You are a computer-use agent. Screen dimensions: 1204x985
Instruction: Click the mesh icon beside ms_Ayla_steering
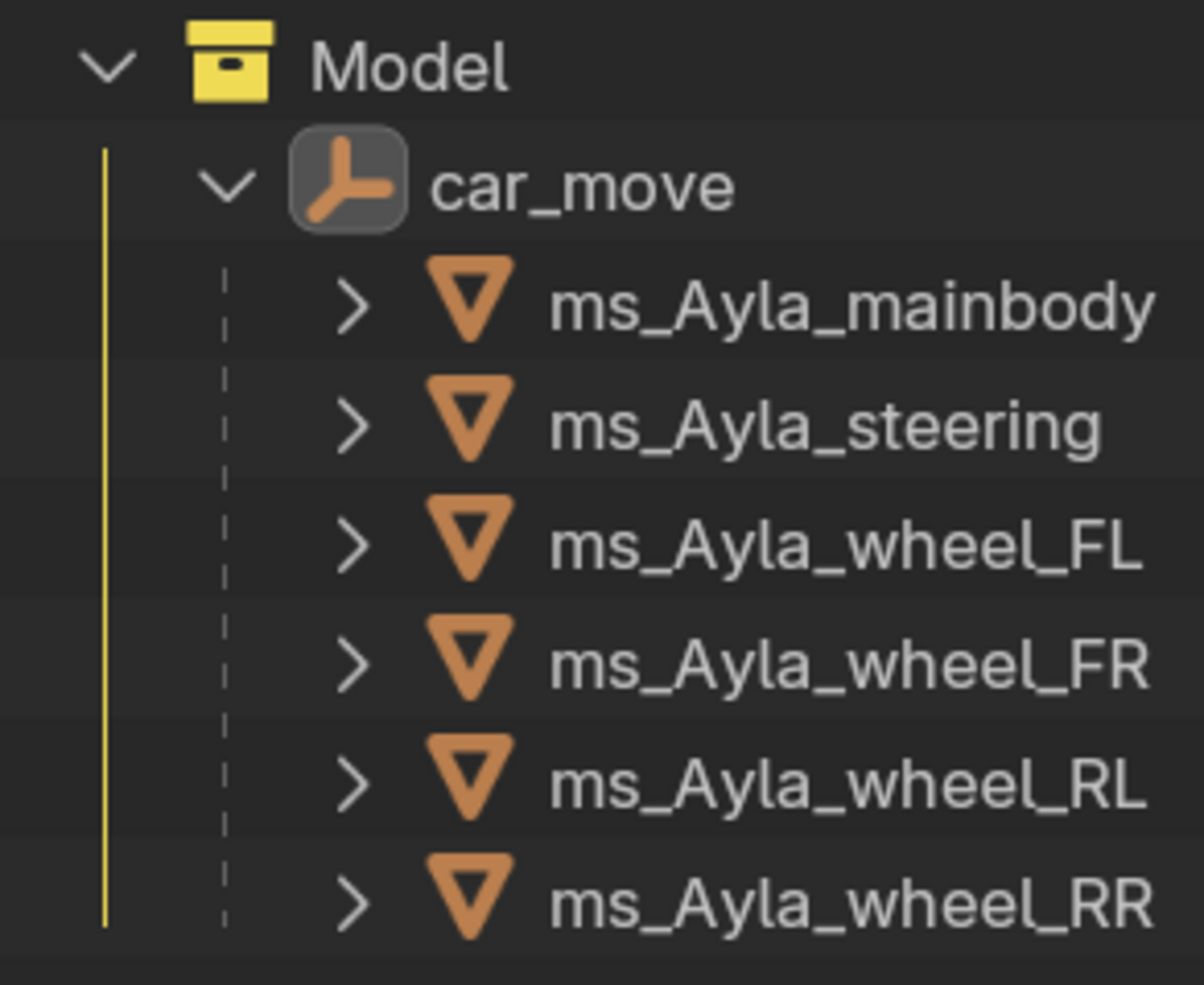pyautogui.click(x=469, y=418)
